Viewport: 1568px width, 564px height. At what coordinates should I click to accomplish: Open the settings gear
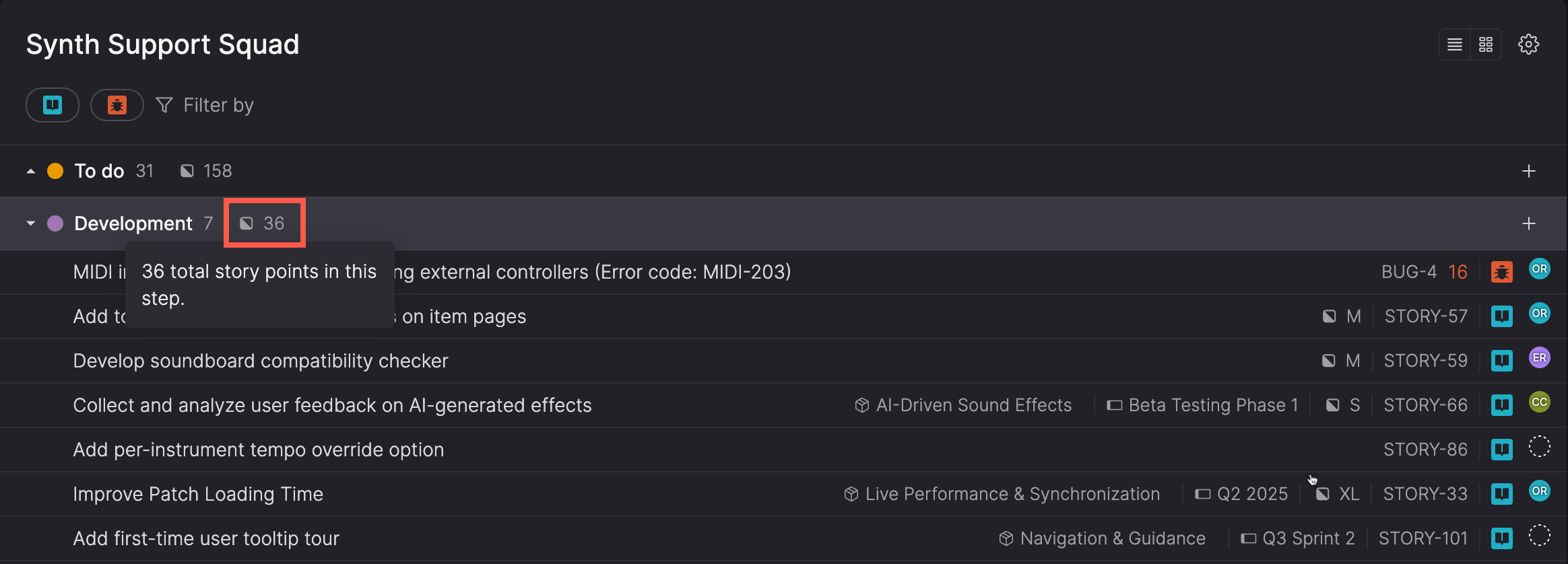point(1529,44)
